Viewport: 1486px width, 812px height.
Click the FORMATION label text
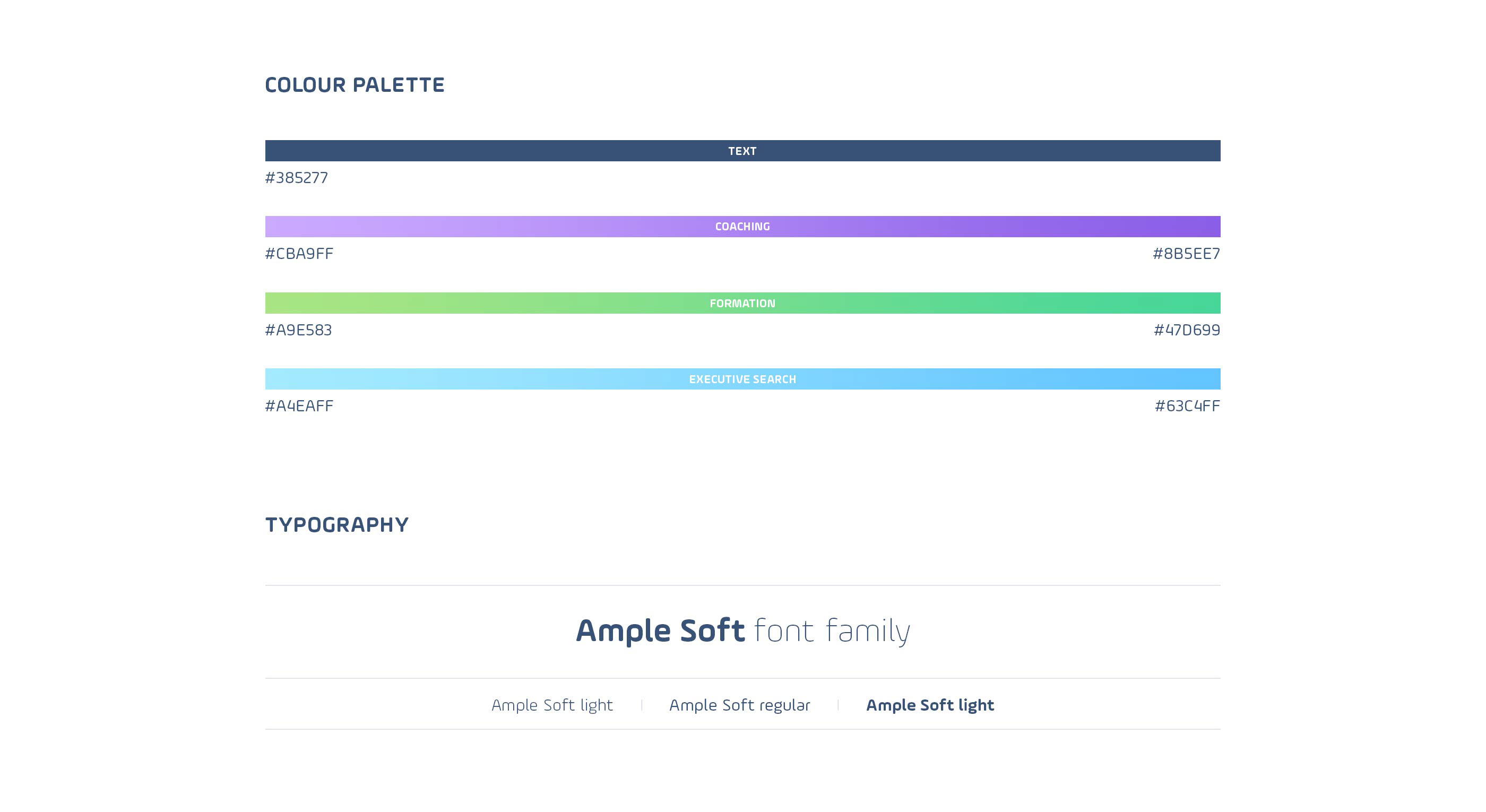742,304
